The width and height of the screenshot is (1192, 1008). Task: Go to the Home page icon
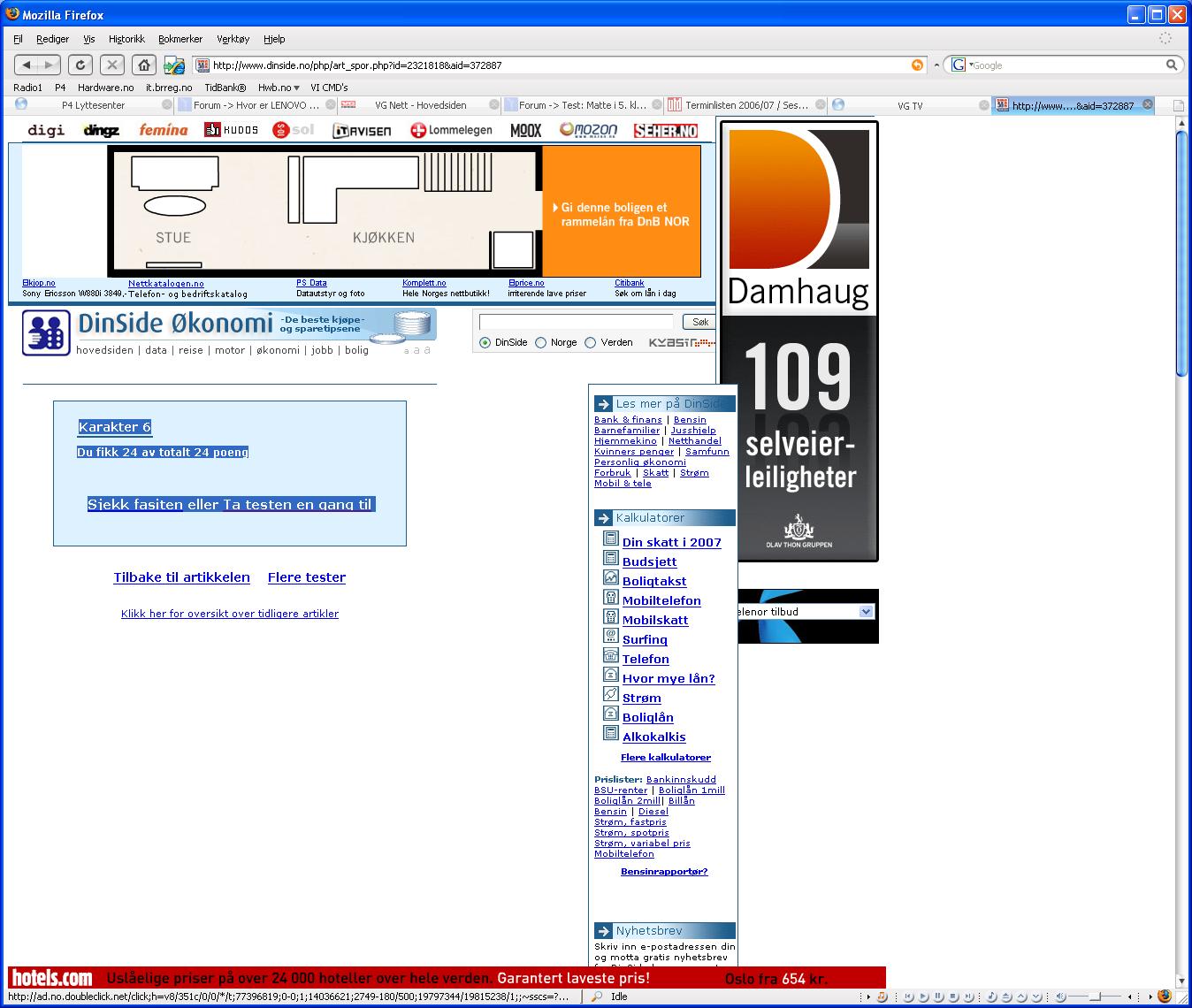144,65
